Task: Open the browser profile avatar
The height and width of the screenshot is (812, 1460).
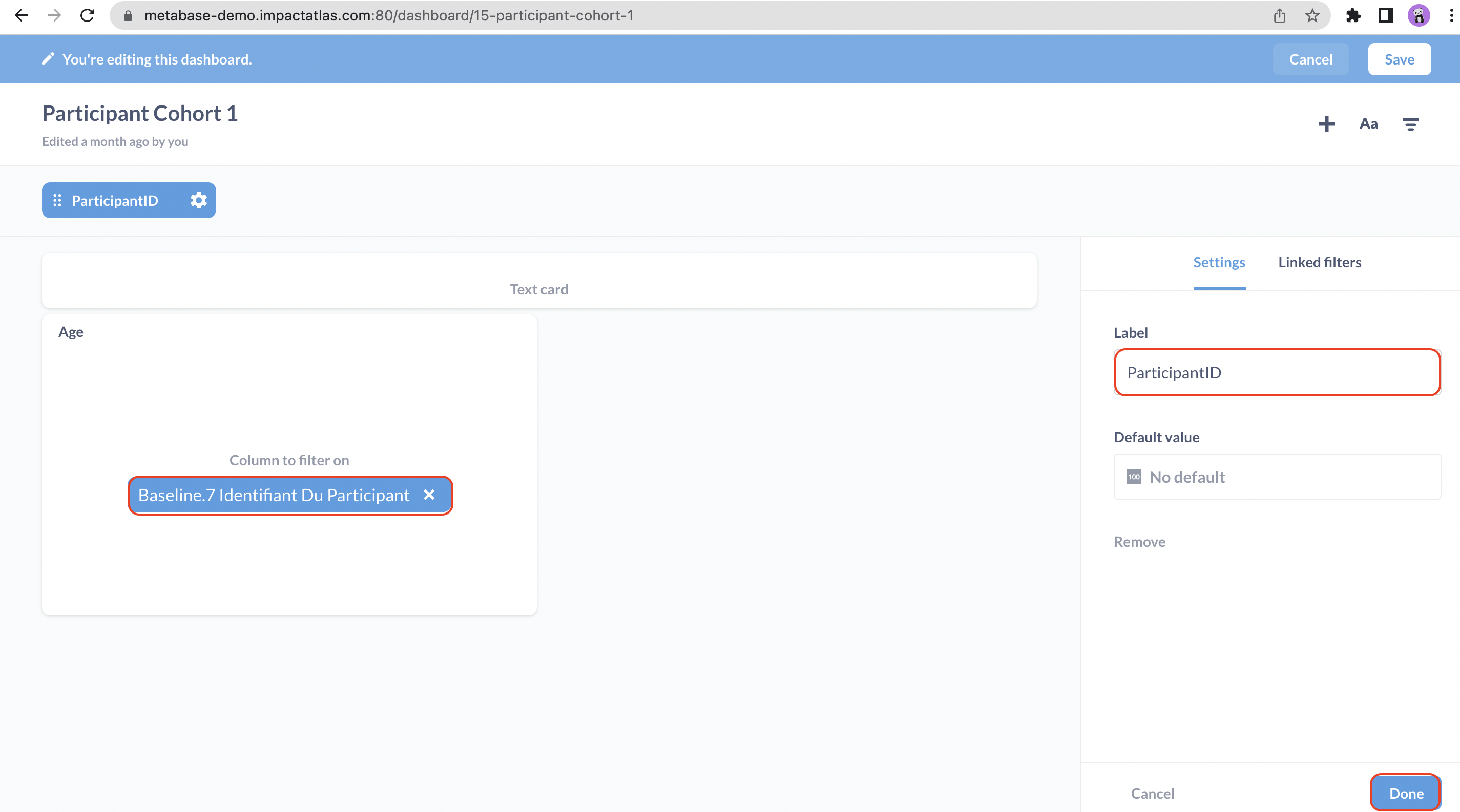Action: pos(1418,15)
